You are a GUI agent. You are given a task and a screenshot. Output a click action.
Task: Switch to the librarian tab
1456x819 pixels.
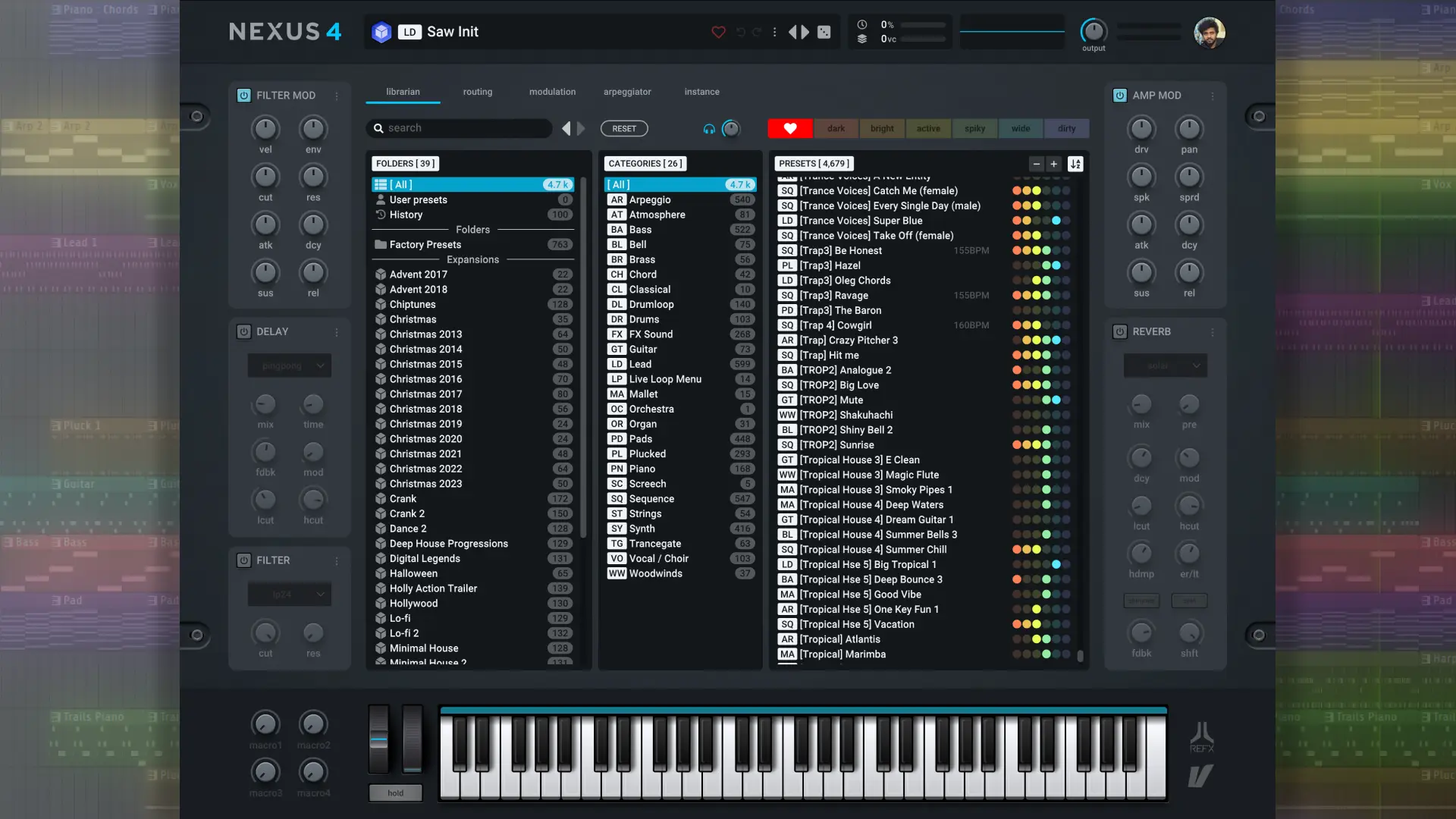(x=403, y=92)
